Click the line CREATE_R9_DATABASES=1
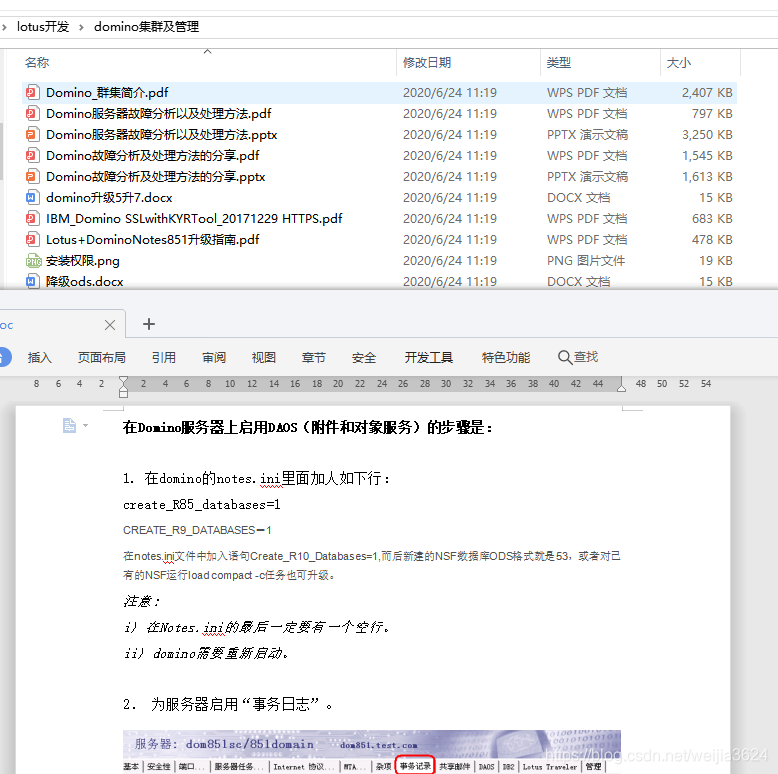 point(197,530)
